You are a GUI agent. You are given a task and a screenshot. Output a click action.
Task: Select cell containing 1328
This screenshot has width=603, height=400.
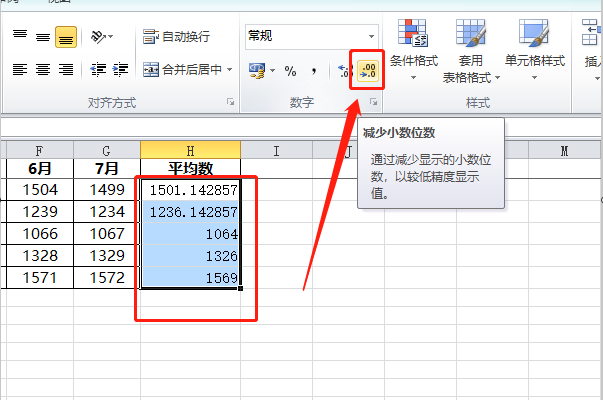[x=40, y=255]
